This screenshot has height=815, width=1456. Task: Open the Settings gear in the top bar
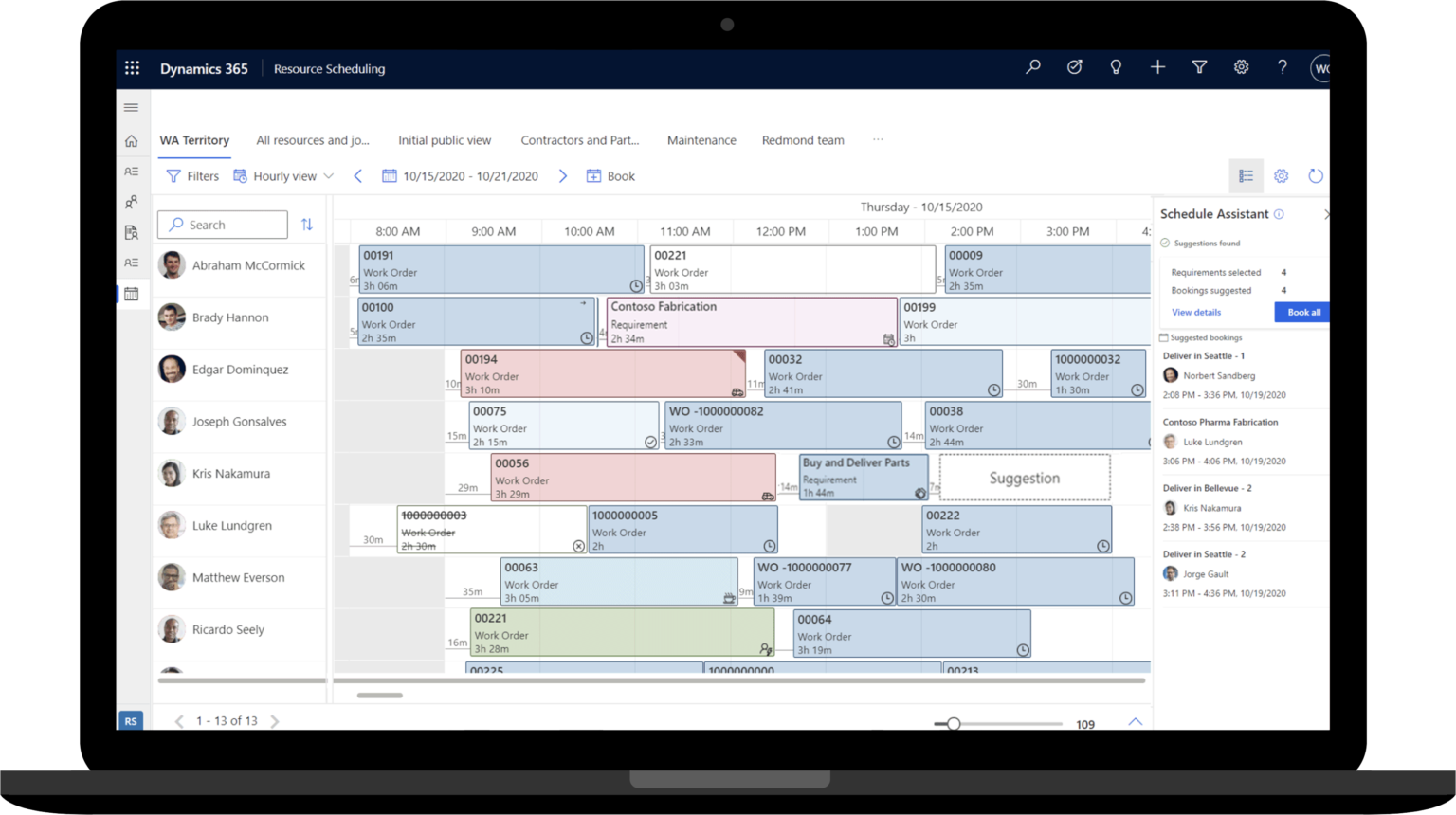pyautogui.click(x=1241, y=67)
